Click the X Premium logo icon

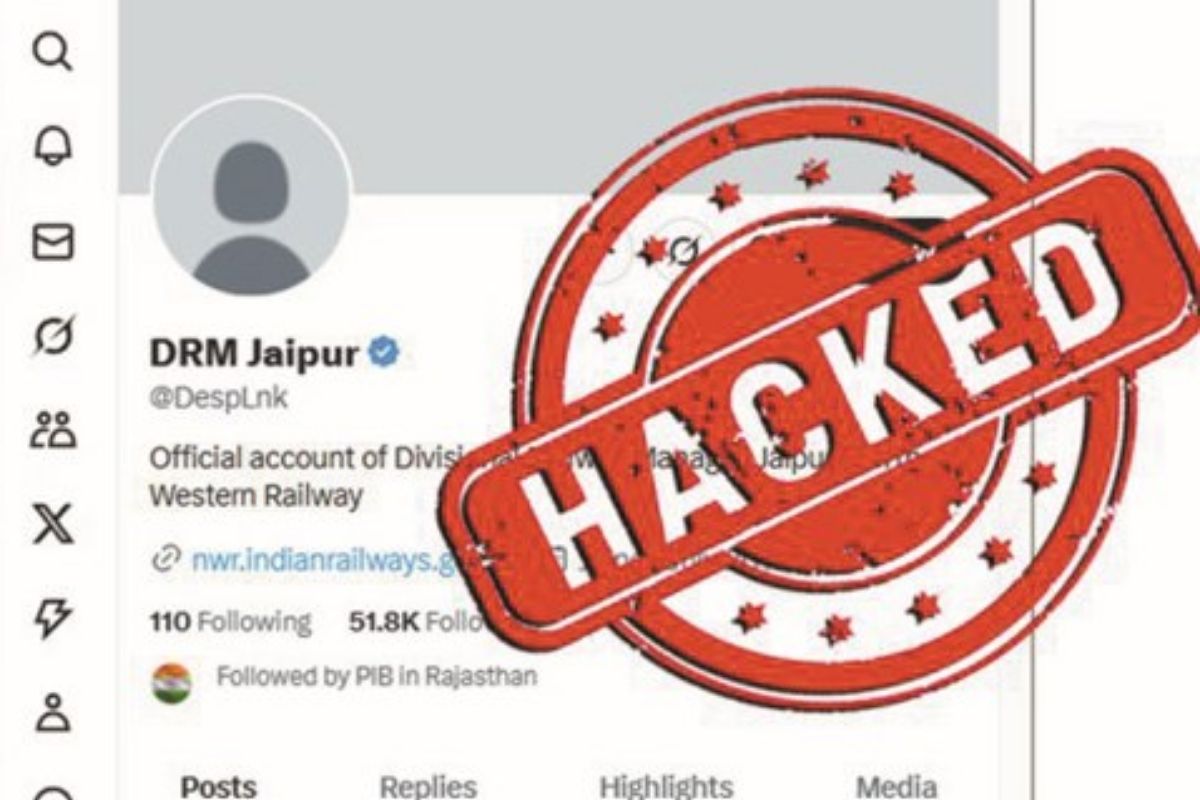pos(53,523)
